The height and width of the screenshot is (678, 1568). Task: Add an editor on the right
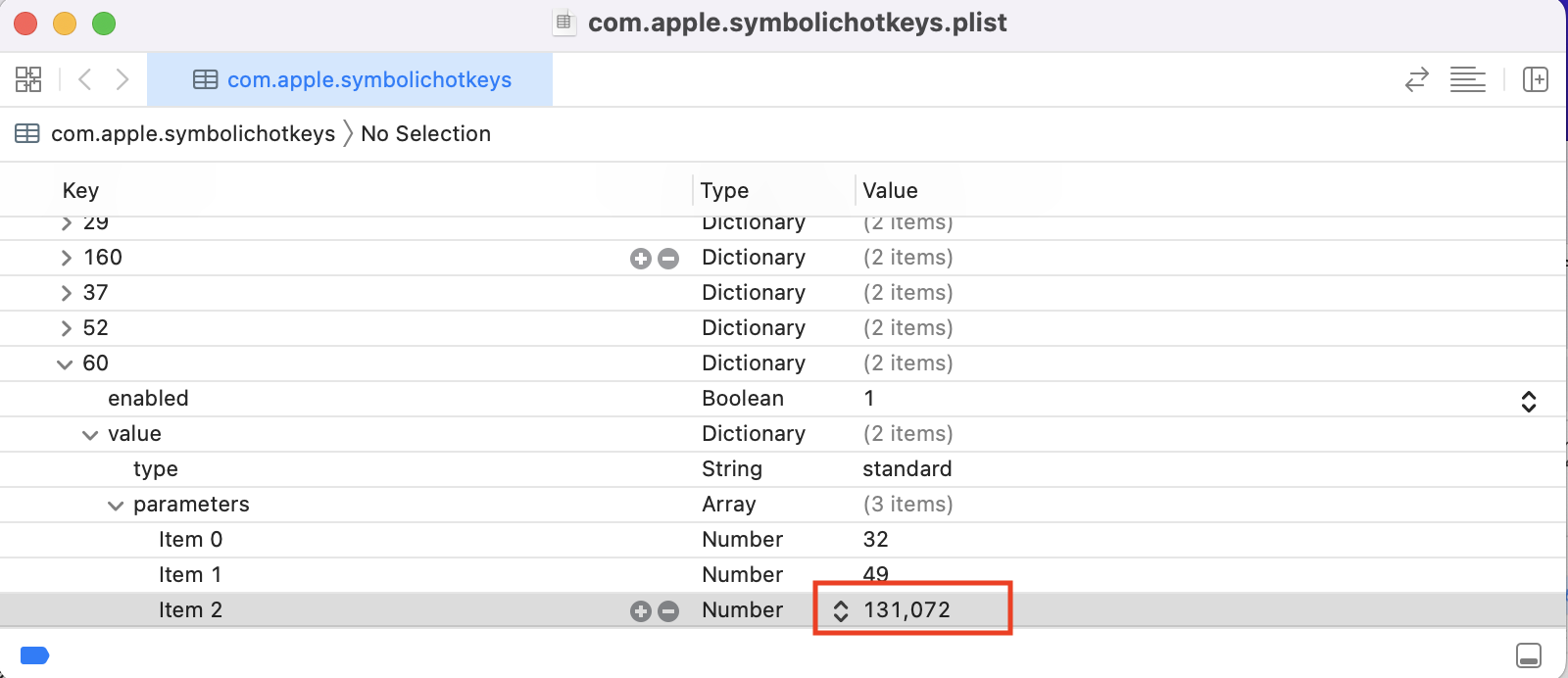click(1536, 79)
